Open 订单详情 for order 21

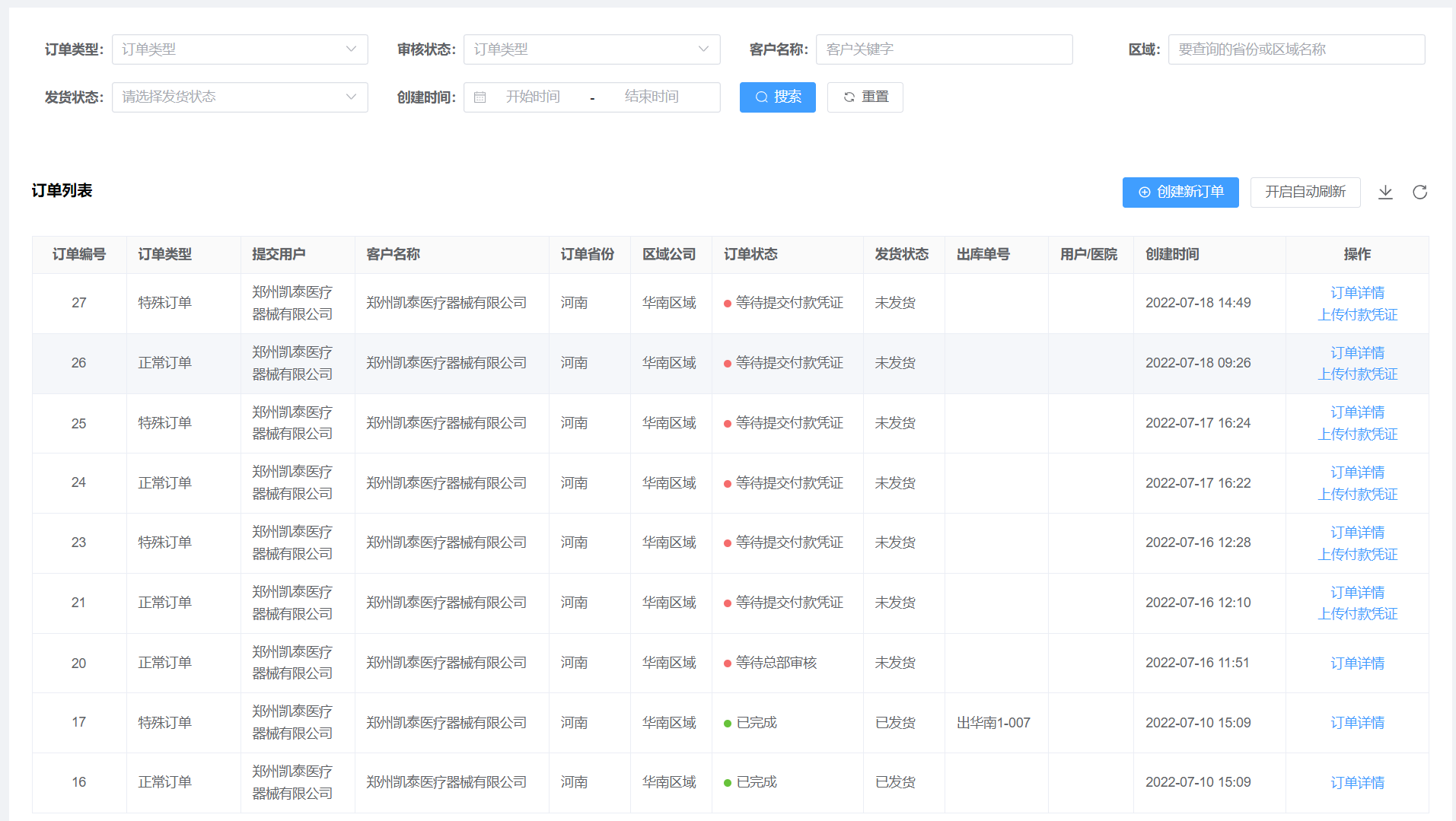pyautogui.click(x=1357, y=593)
